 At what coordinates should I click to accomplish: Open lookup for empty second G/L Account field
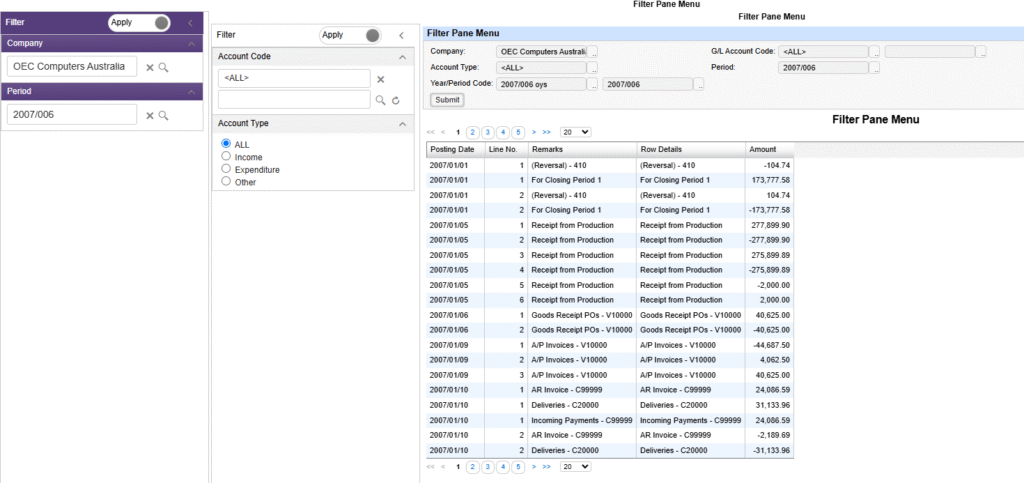click(981, 52)
